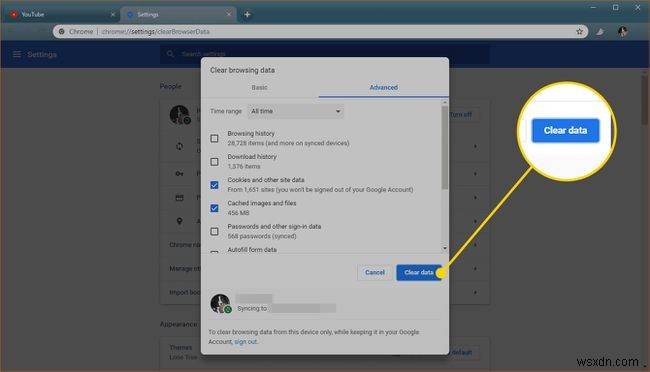Expand the Import bookmarks row arrow

coord(475,292)
